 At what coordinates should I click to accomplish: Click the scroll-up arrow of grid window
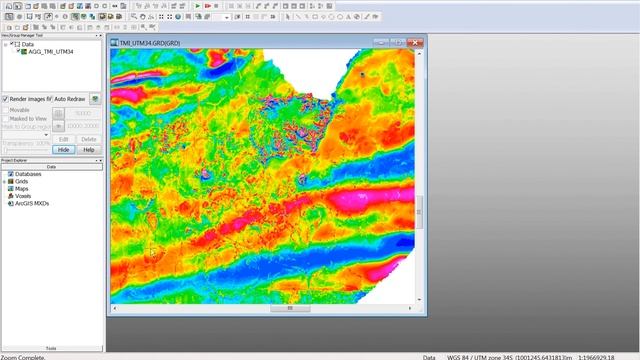tap(419, 53)
